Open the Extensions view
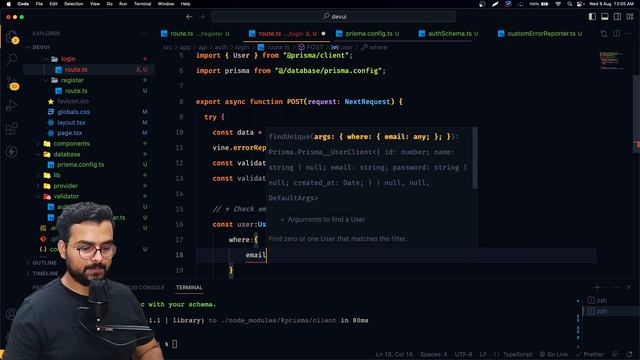Screen dimensions: 640x360 click(12, 129)
